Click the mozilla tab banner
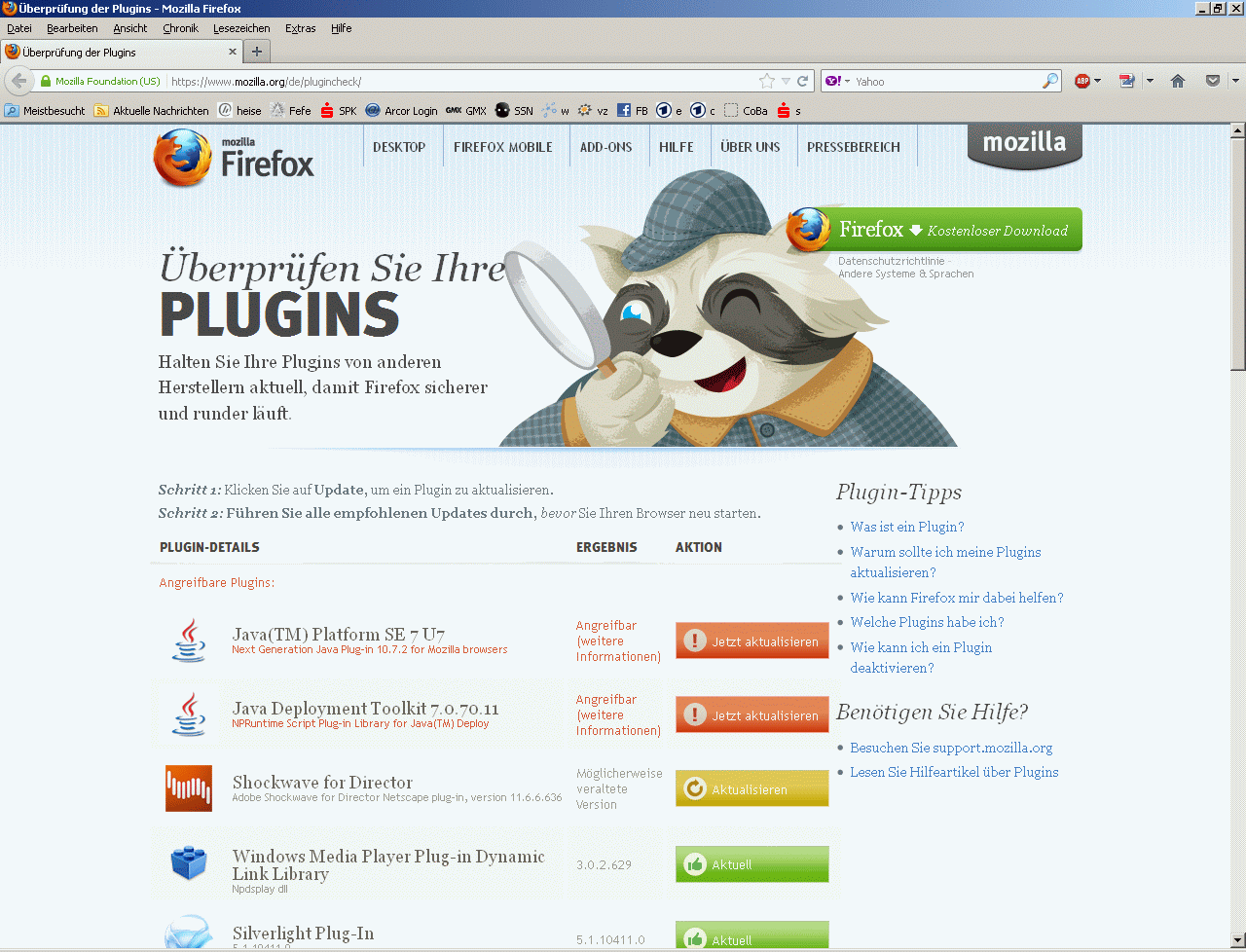 (x=1025, y=146)
